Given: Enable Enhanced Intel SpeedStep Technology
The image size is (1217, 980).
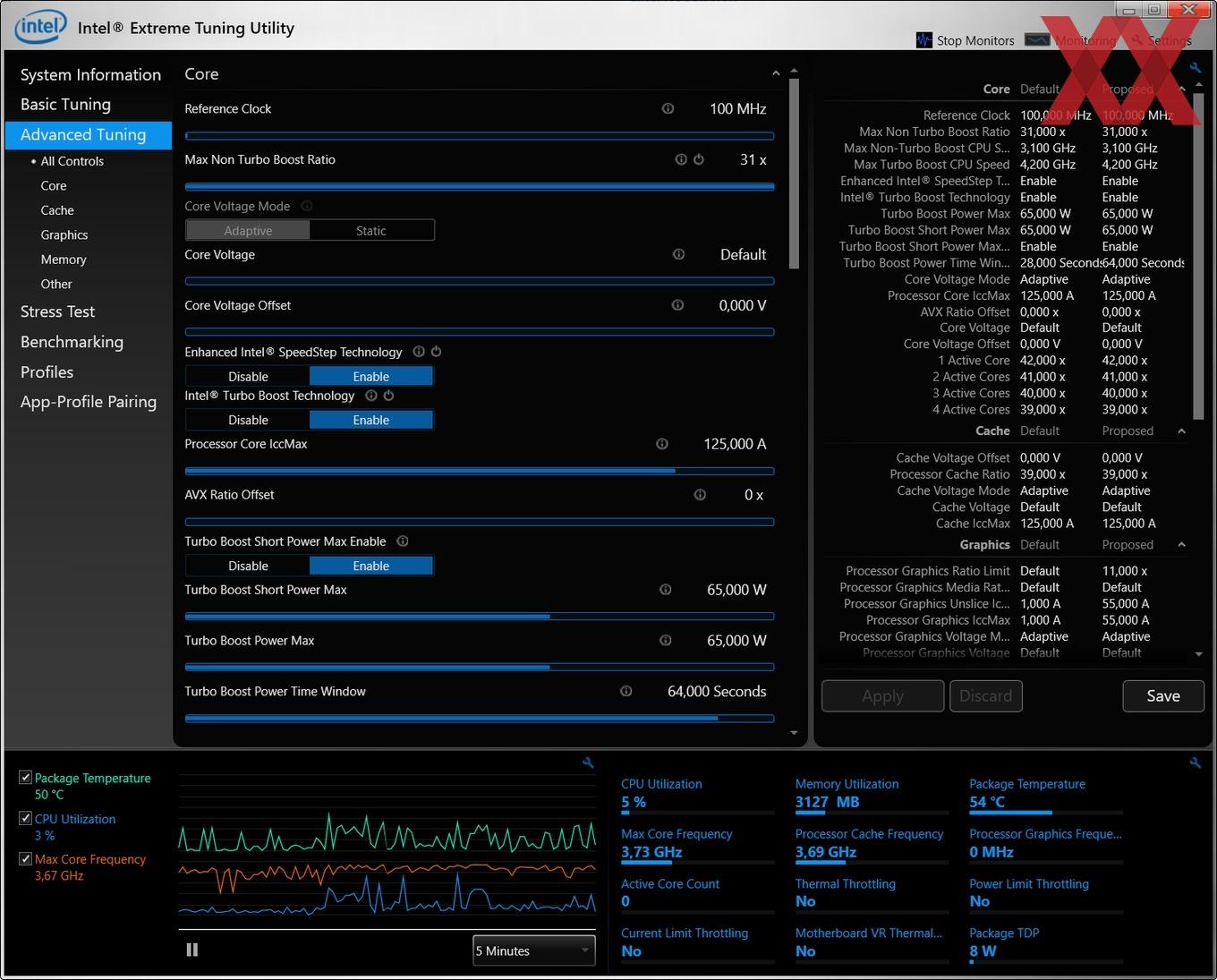Looking at the screenshot, I should tap(371, 376).
